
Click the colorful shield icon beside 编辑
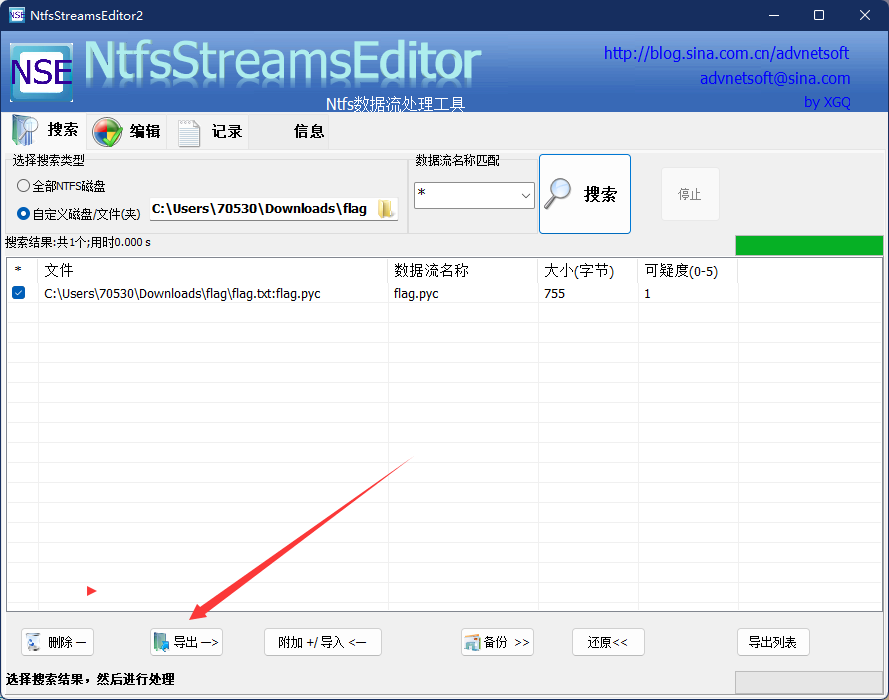107,132
